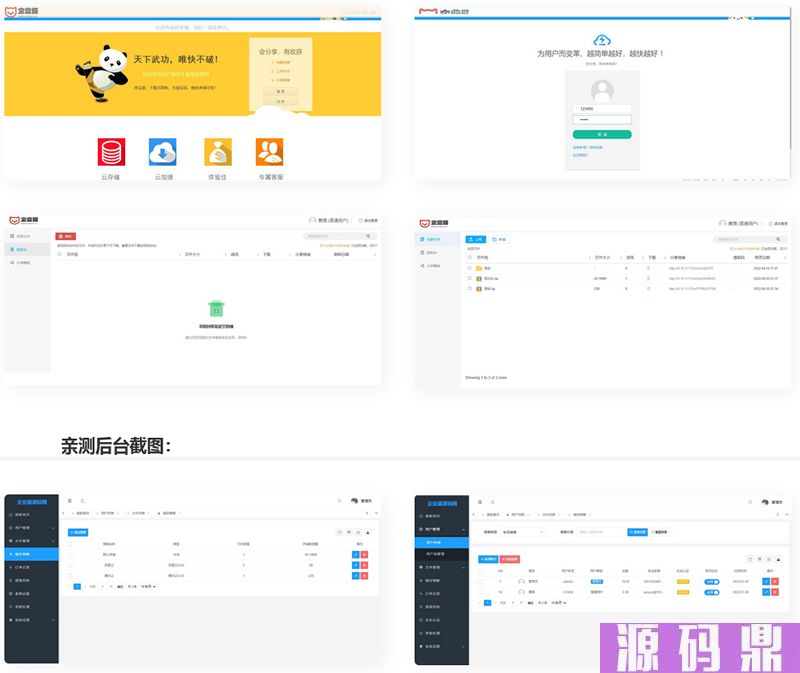This screenshot has width=800, height=673.
Task: Click the blue upload button on file list page
Action: pos(476,239)
